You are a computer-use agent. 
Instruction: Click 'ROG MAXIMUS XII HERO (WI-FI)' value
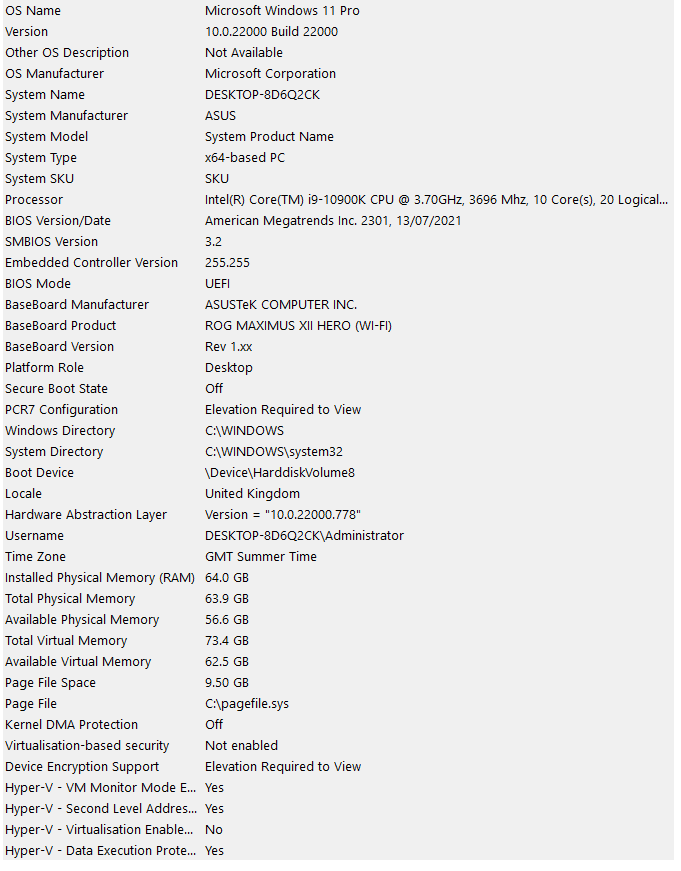click(298, 326)
